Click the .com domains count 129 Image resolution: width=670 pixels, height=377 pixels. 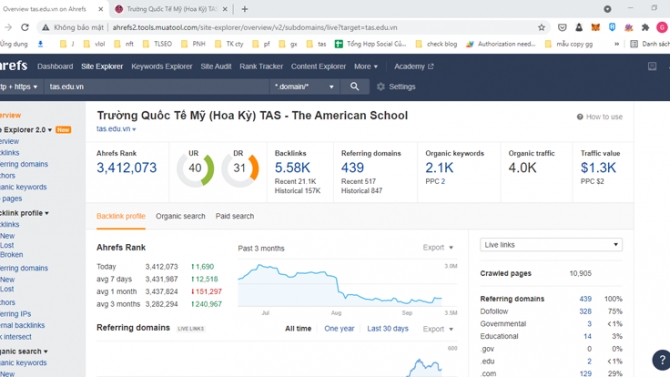(x=585, y=374)
